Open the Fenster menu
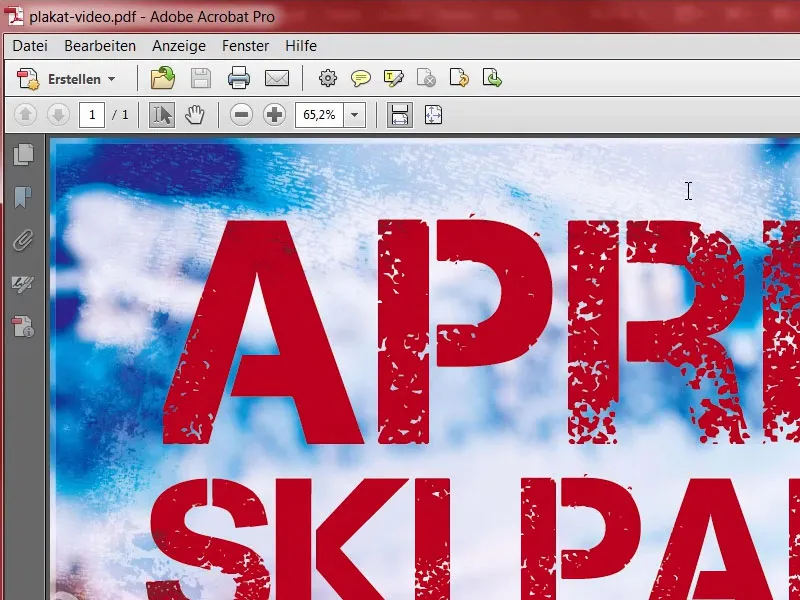The width and height of the screenshot is (800, 600). (245, 46)
